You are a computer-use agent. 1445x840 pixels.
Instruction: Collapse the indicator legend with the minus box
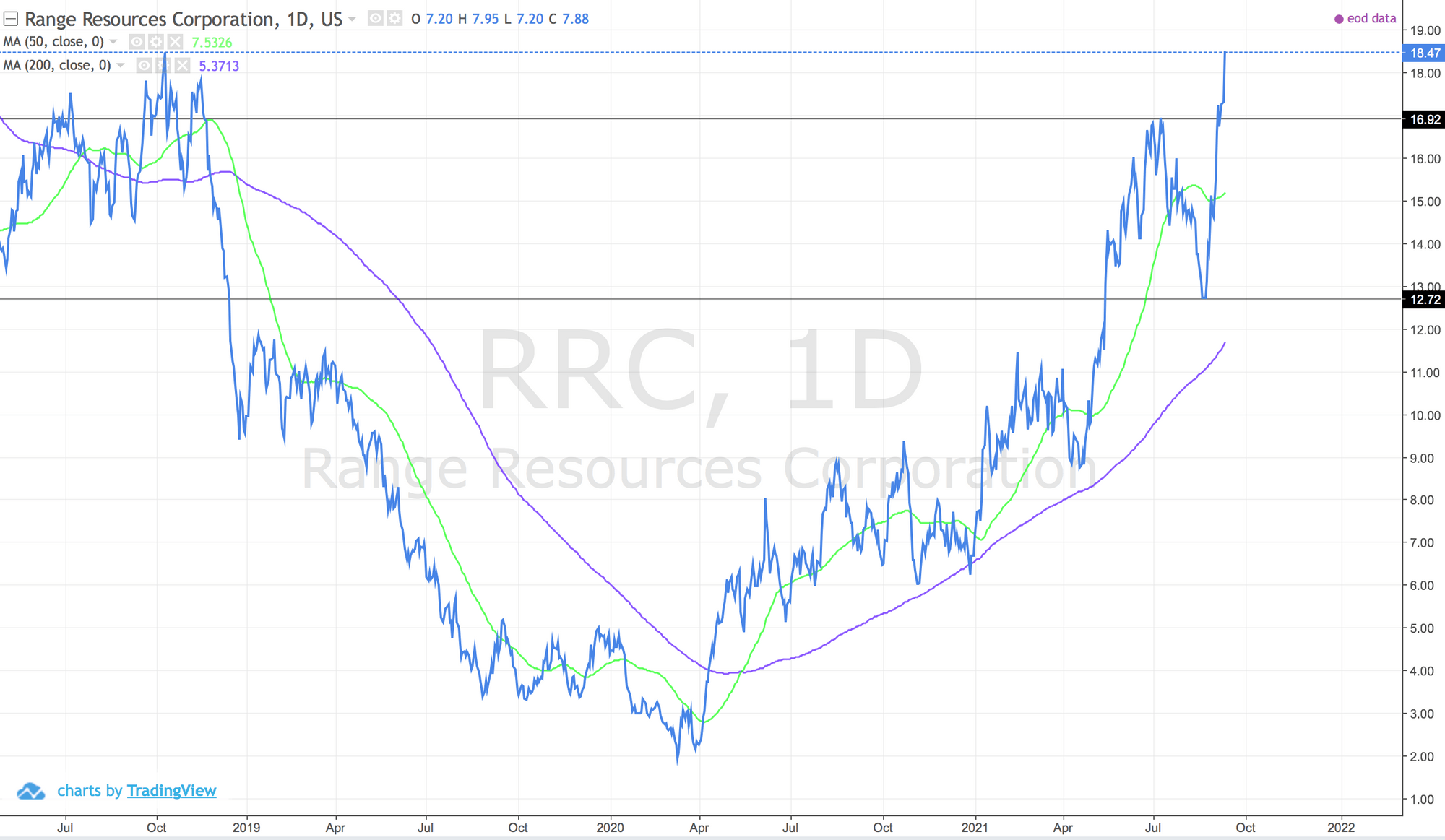pyautogui.click(x=11, y=19)
